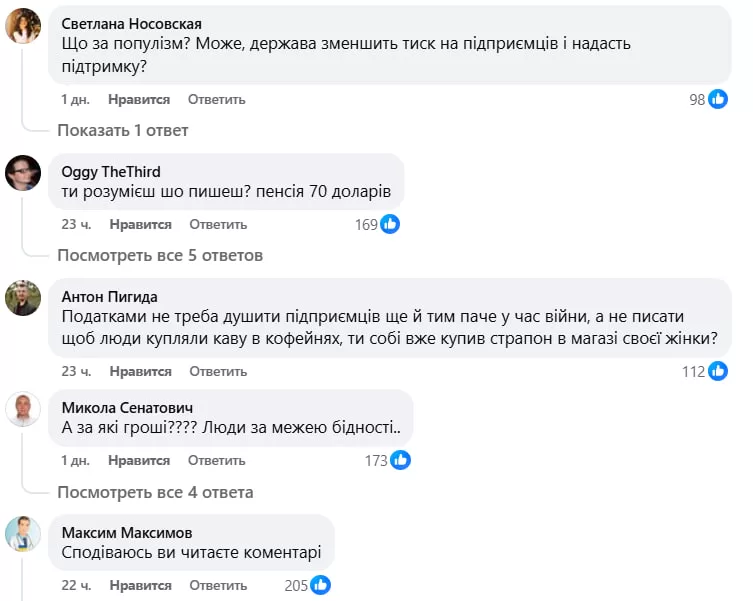Toggle Нравится on Максим Максимов's comment
The height and width of the screenshot is (601, 753).
[x=140, y=585]
